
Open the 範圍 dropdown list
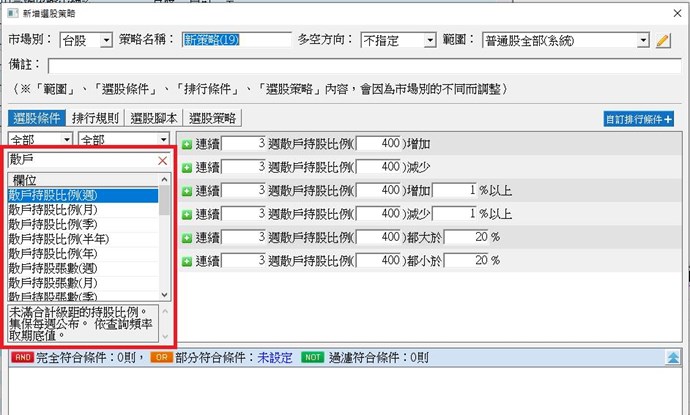[x=643, y=41]
